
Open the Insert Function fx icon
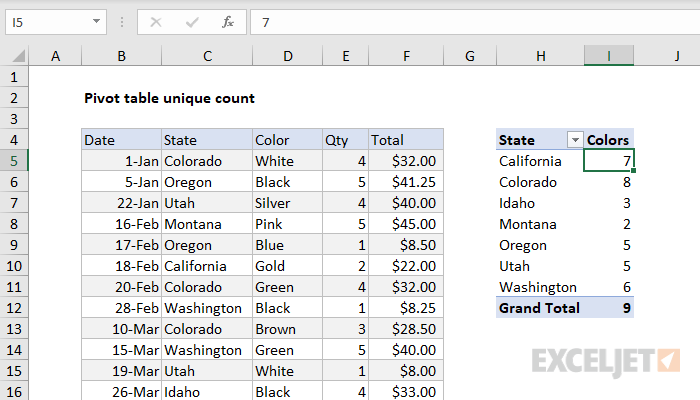click(x=228, y=21)
